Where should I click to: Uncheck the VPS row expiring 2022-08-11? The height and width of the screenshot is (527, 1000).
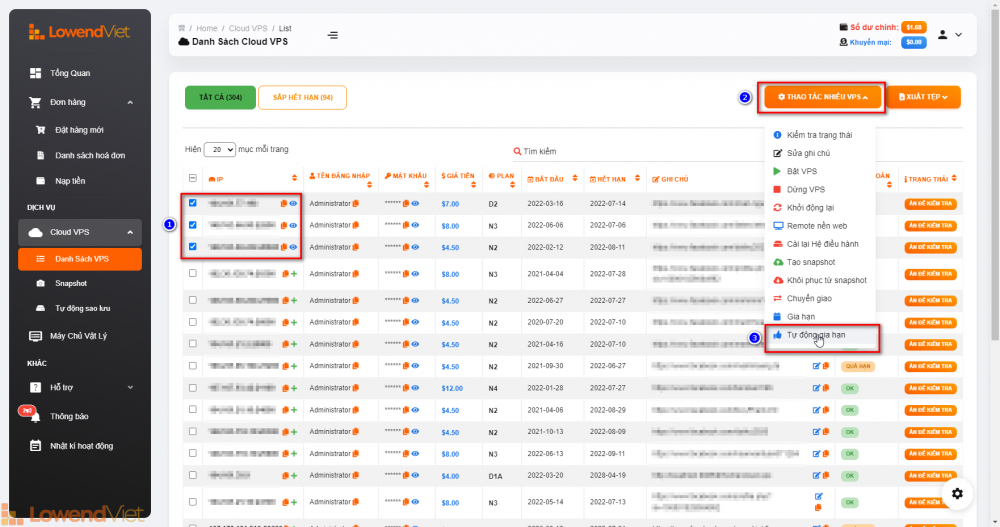coord(193,247)
